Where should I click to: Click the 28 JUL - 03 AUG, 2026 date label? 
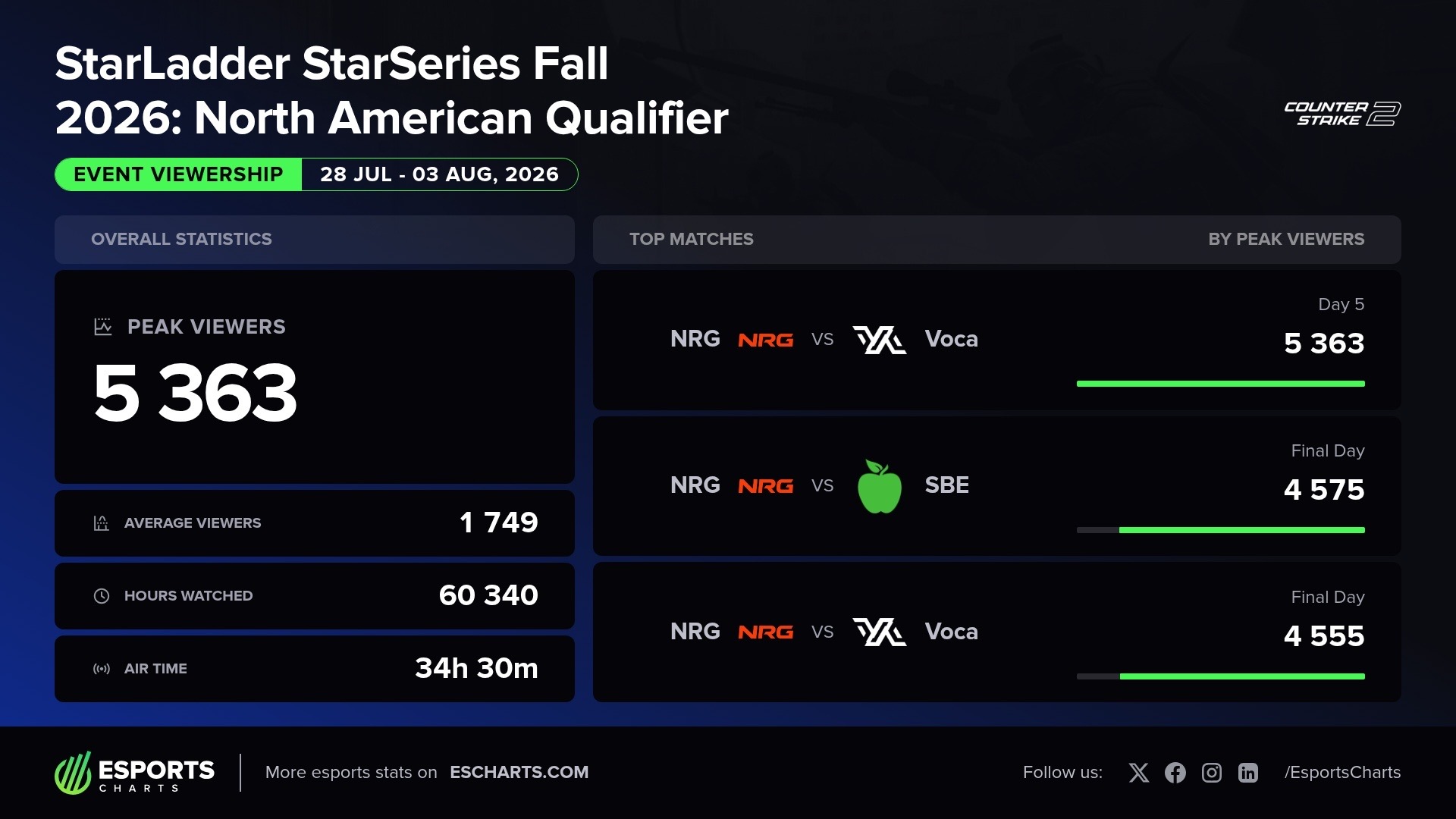(x=439, y=174)
